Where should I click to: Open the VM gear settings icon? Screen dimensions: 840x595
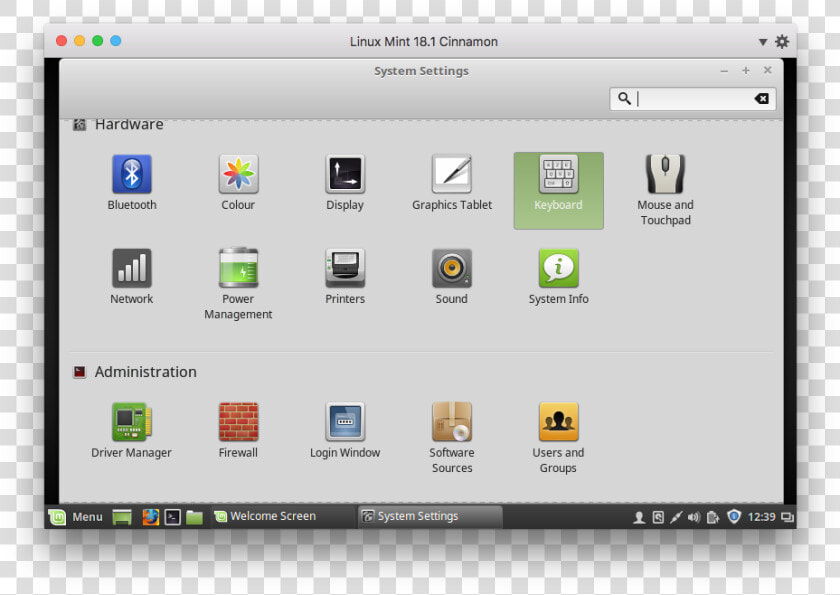point(782,41)
